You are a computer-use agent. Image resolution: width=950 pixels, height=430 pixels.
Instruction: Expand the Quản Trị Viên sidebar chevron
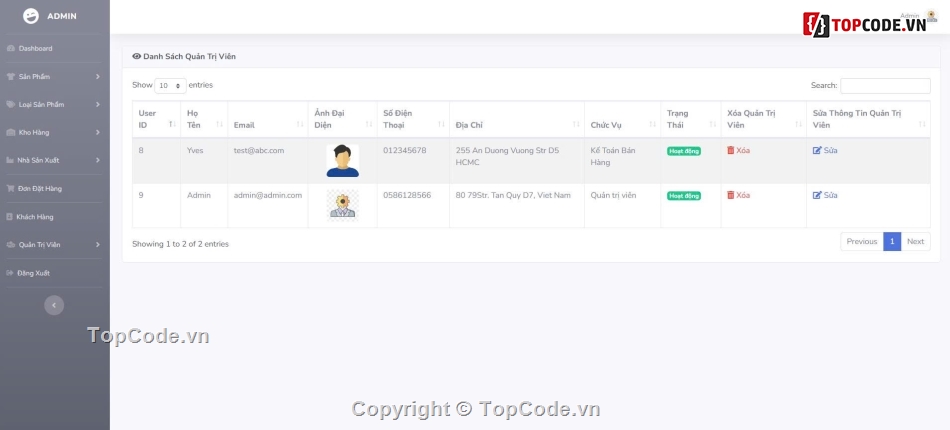pos(98,245)
